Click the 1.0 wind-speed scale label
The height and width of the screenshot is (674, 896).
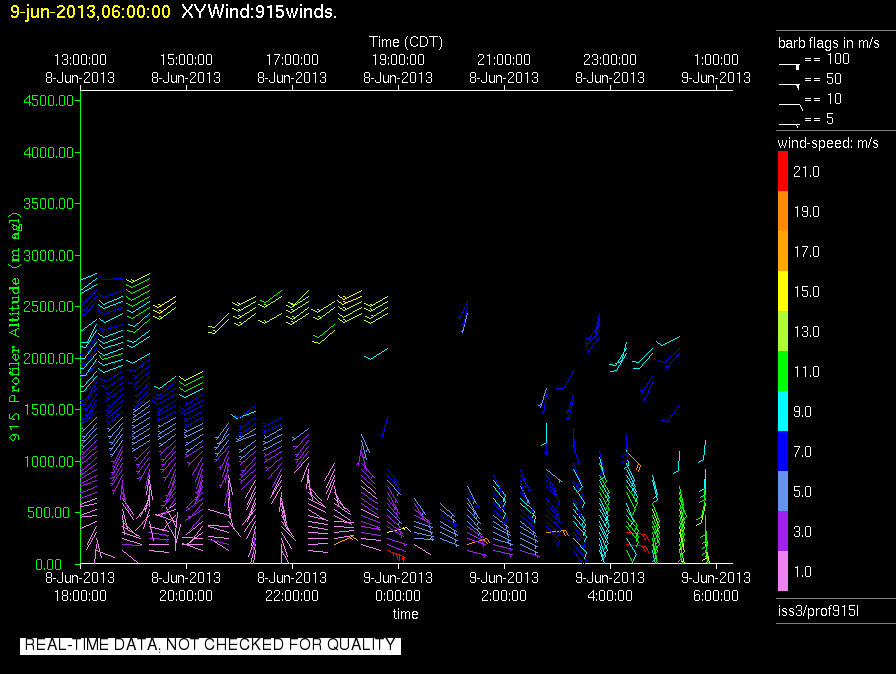(802, 571)
